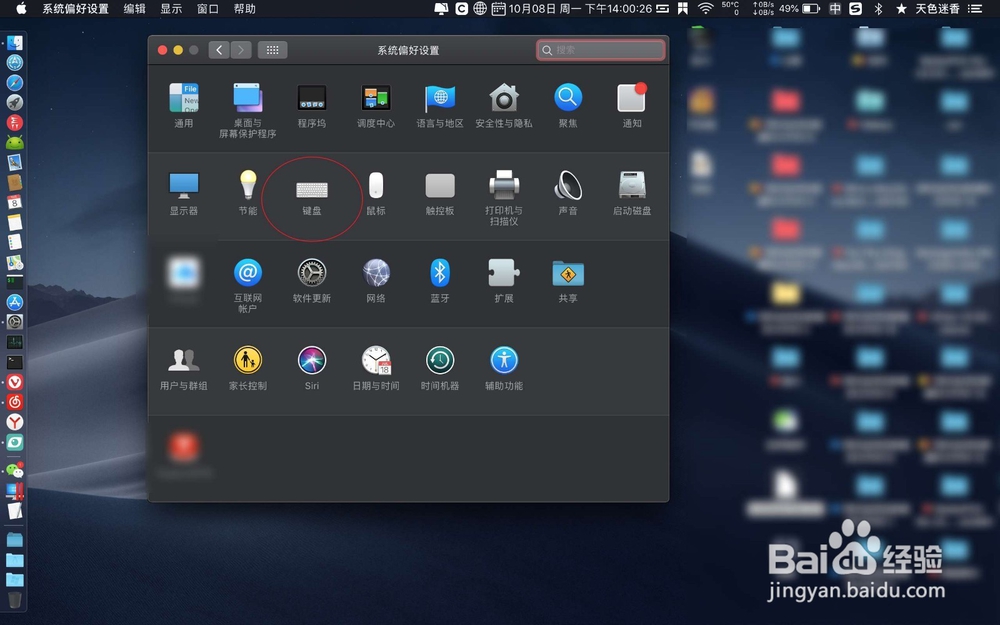Open the 显示 menu

click(171, 8)
